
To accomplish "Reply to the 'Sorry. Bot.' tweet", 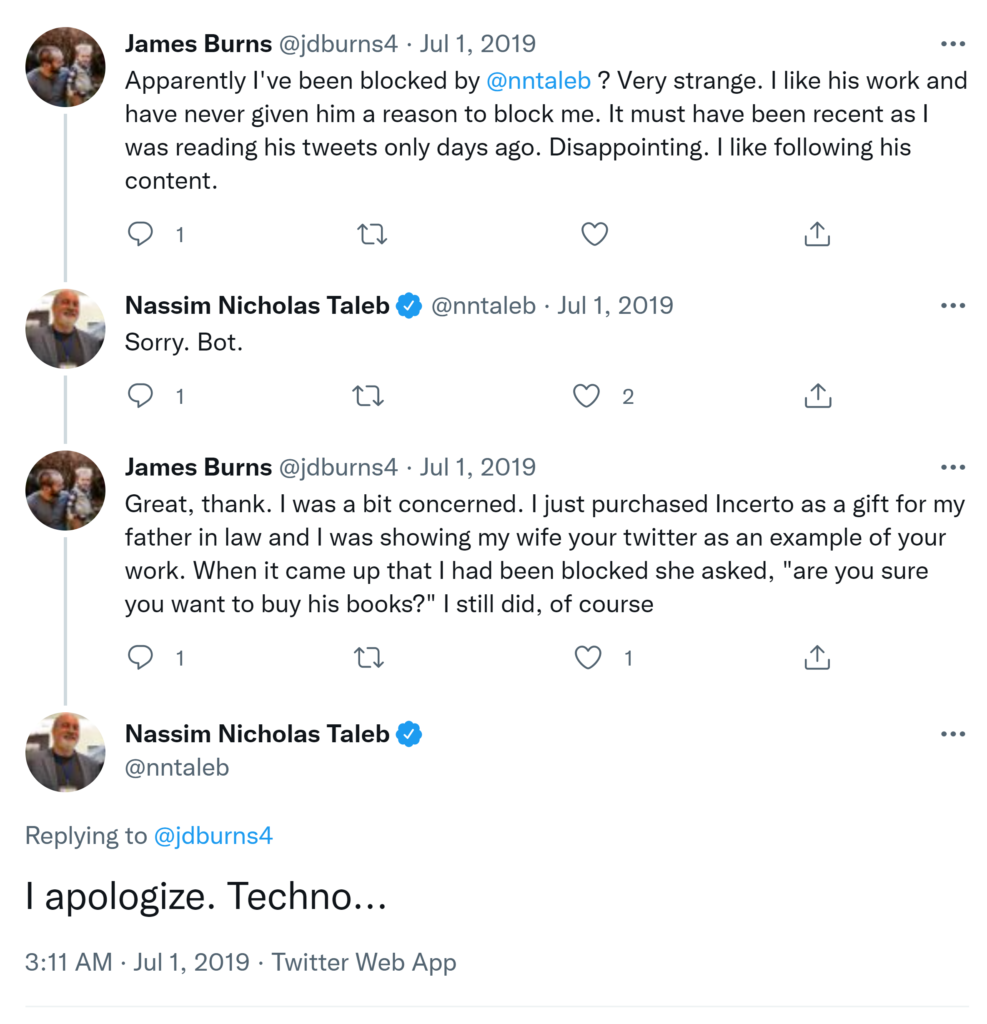I will pos(141,396).
